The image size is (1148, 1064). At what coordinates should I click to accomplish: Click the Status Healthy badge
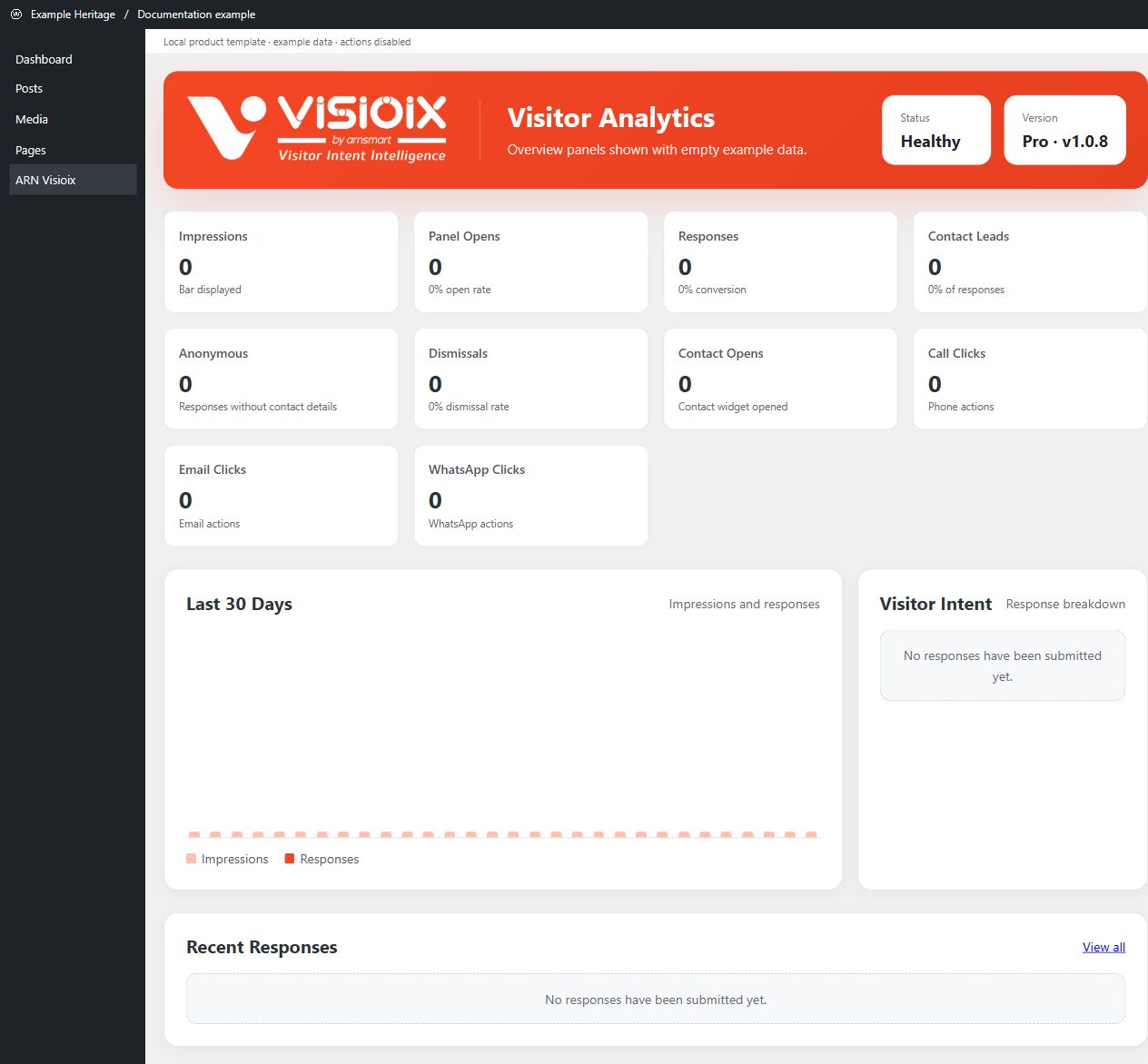(x=936, y=130)
